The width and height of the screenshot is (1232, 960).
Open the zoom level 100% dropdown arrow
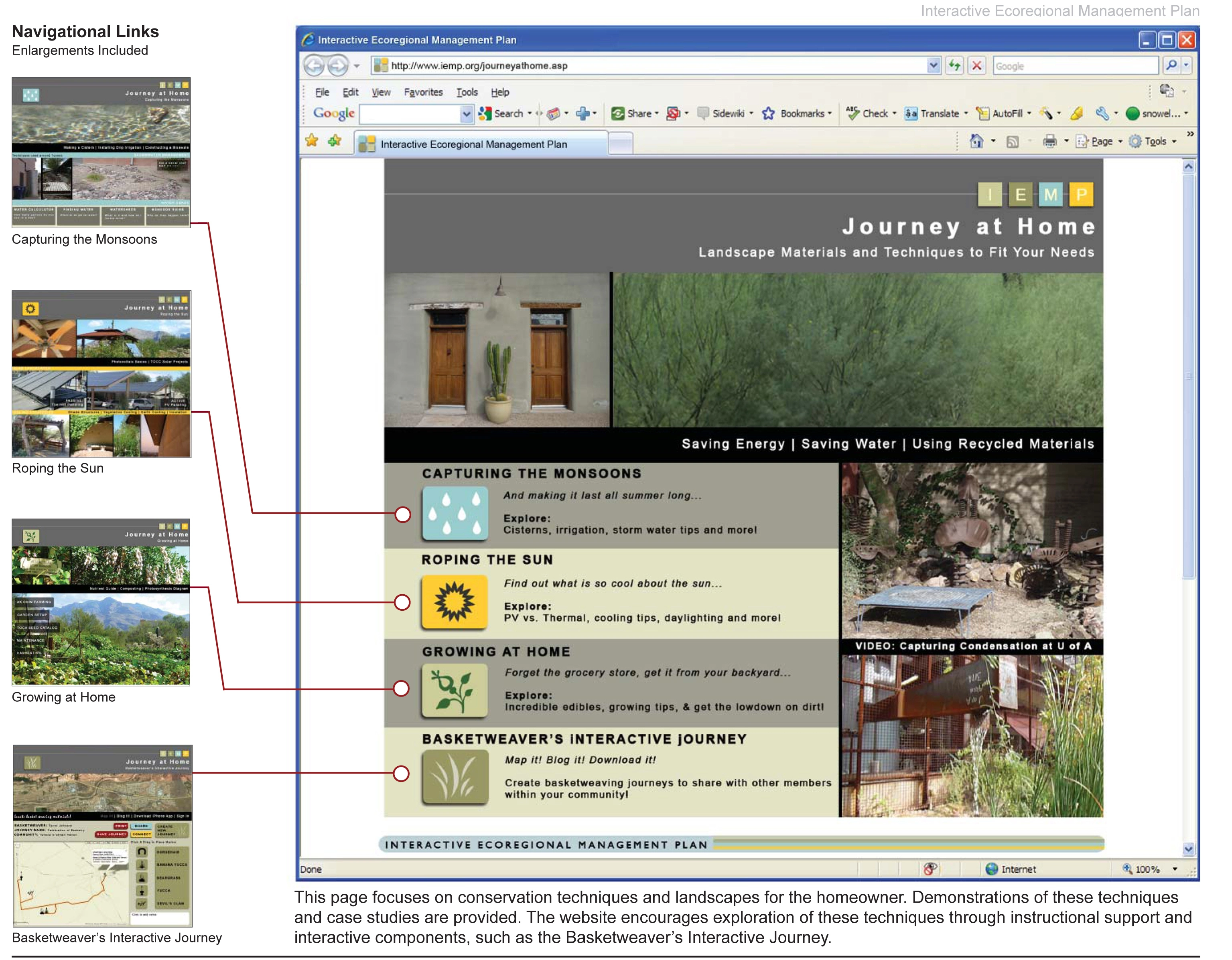tap(1175, 869)
